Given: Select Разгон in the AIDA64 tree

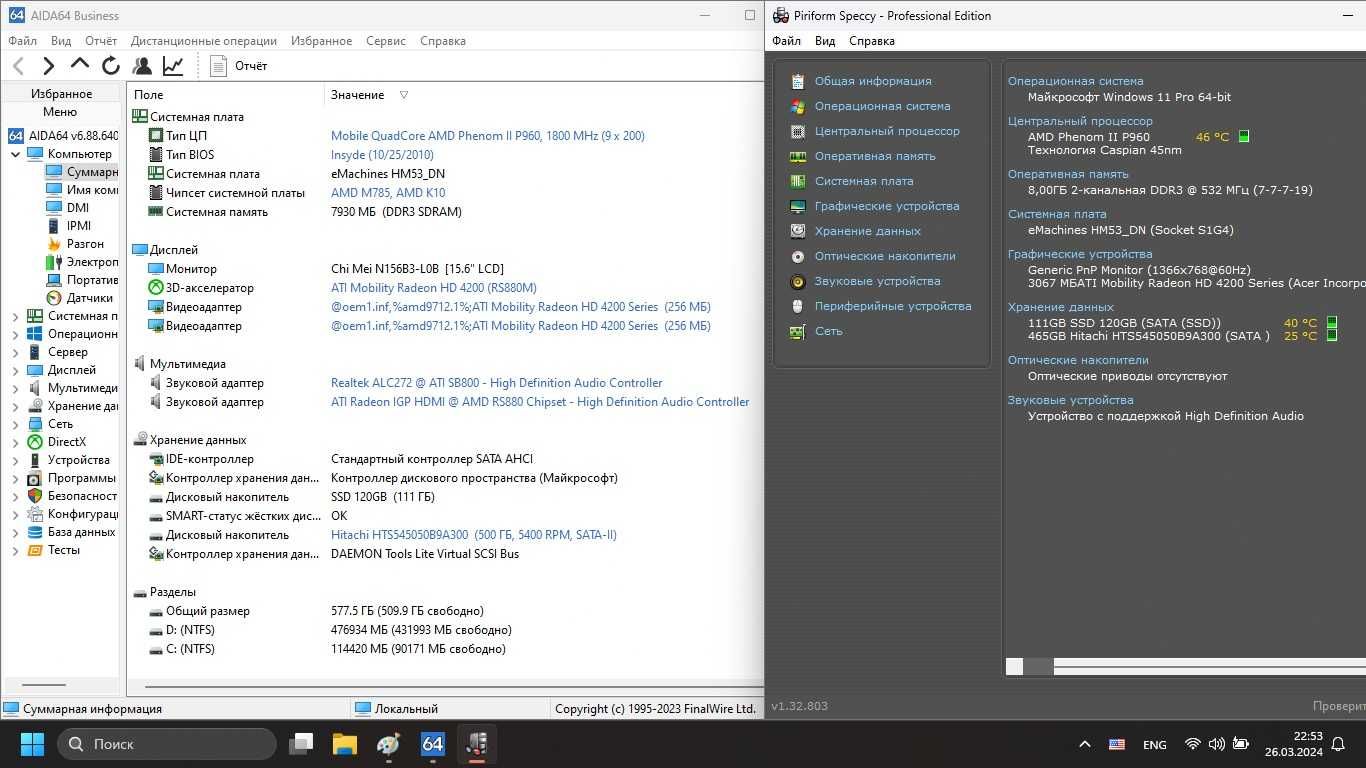Looking at the screenshot, I should [x=85, y=244].
